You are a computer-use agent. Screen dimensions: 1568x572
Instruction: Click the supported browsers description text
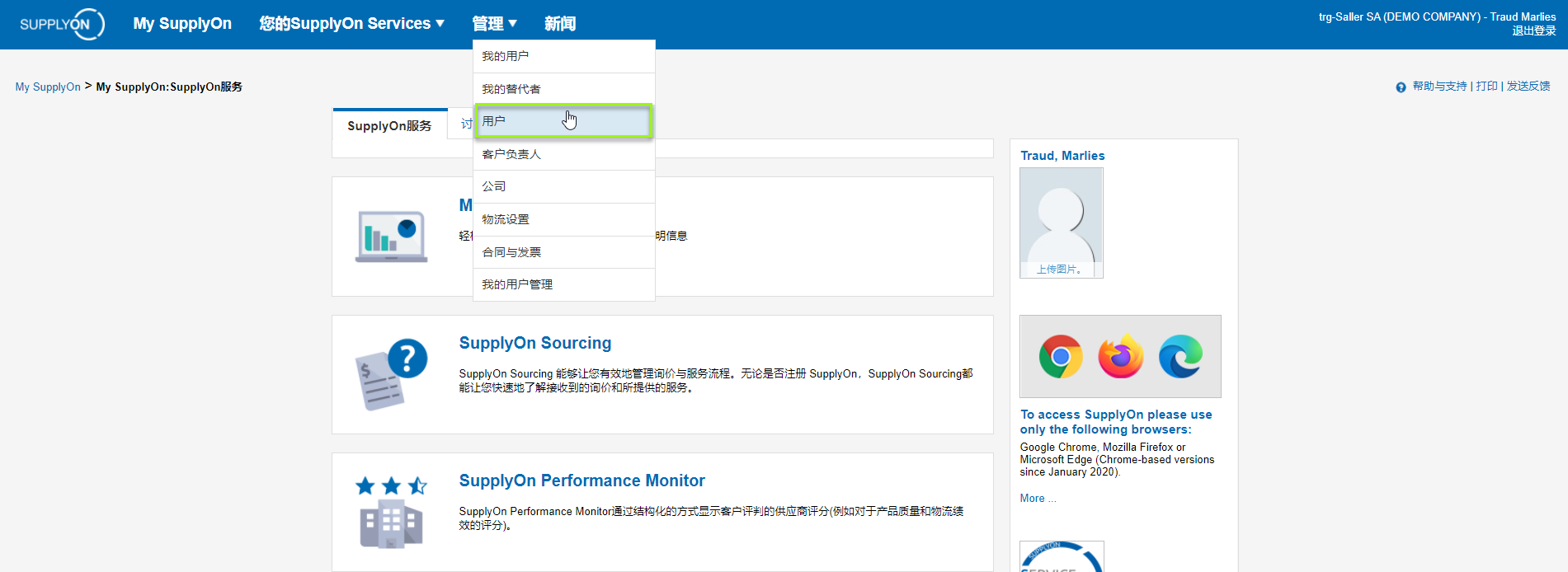(1117, 460)
